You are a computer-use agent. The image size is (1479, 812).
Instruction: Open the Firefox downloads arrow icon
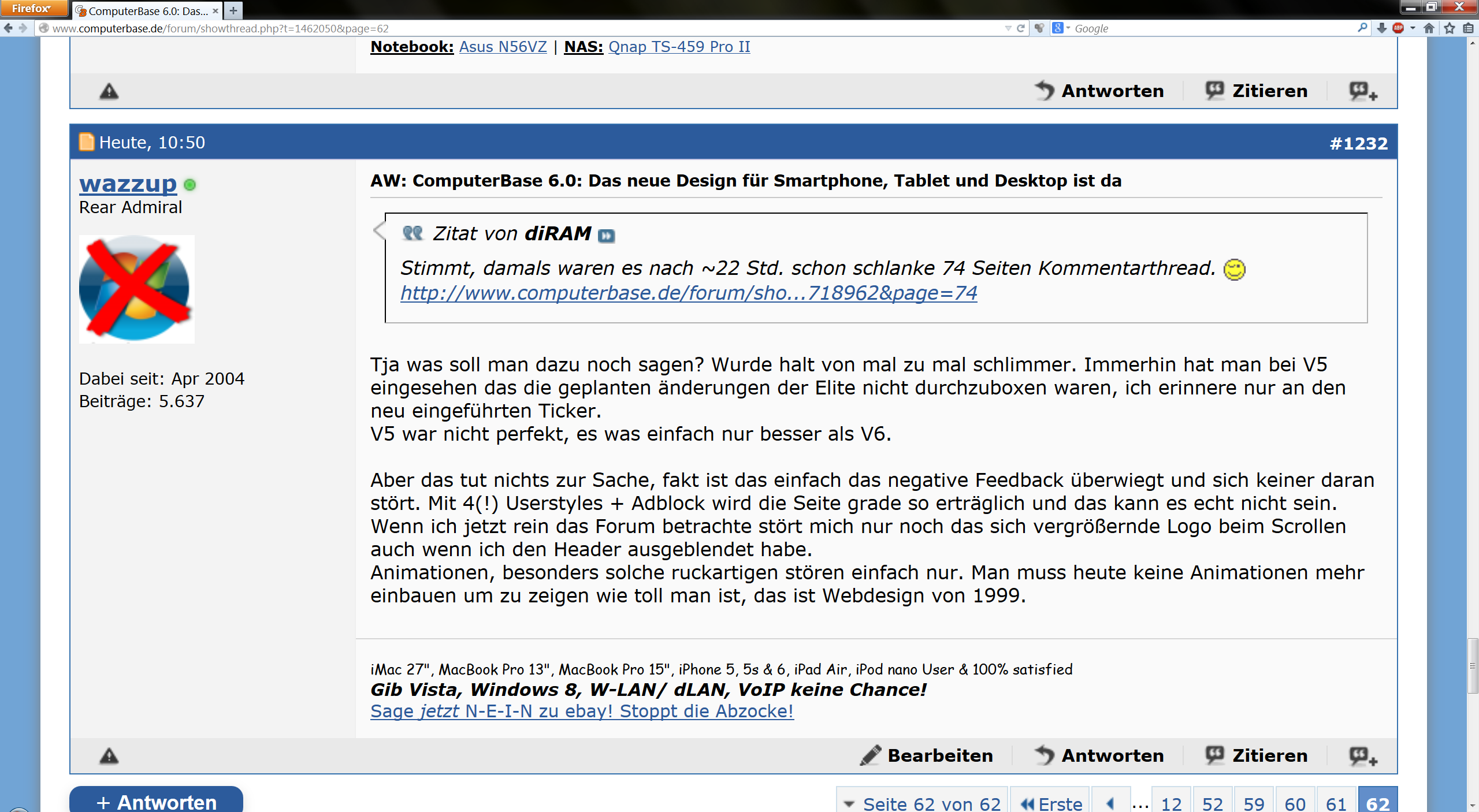click(x=1381, y=28)
